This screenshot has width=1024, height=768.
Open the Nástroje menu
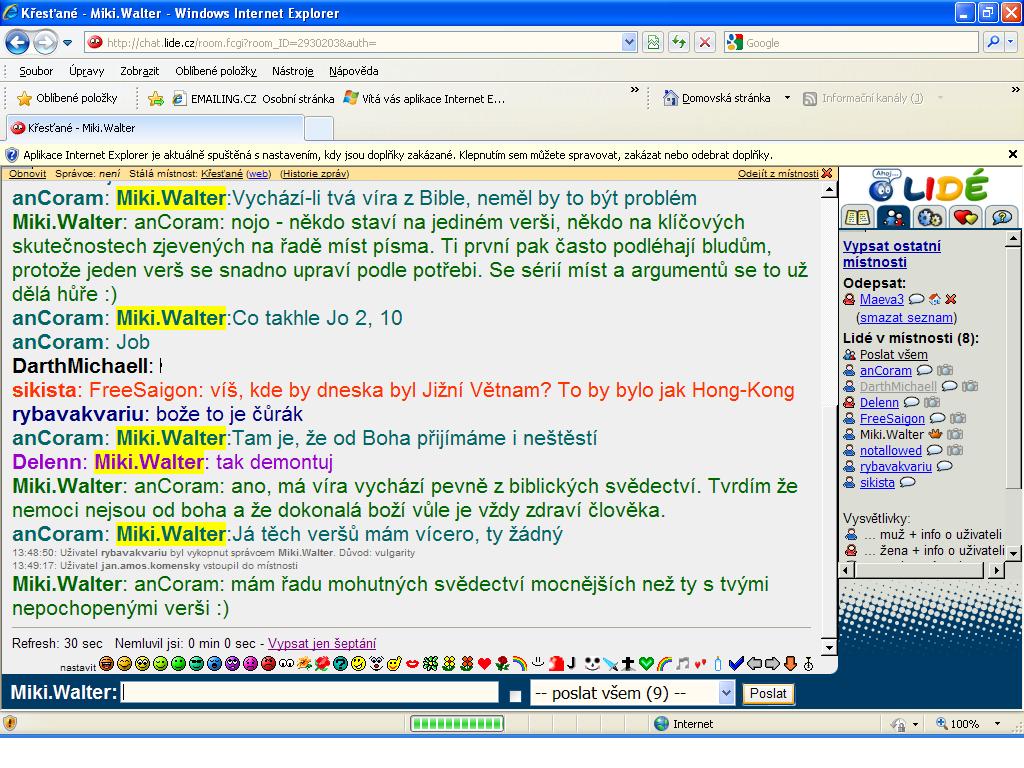293,71
